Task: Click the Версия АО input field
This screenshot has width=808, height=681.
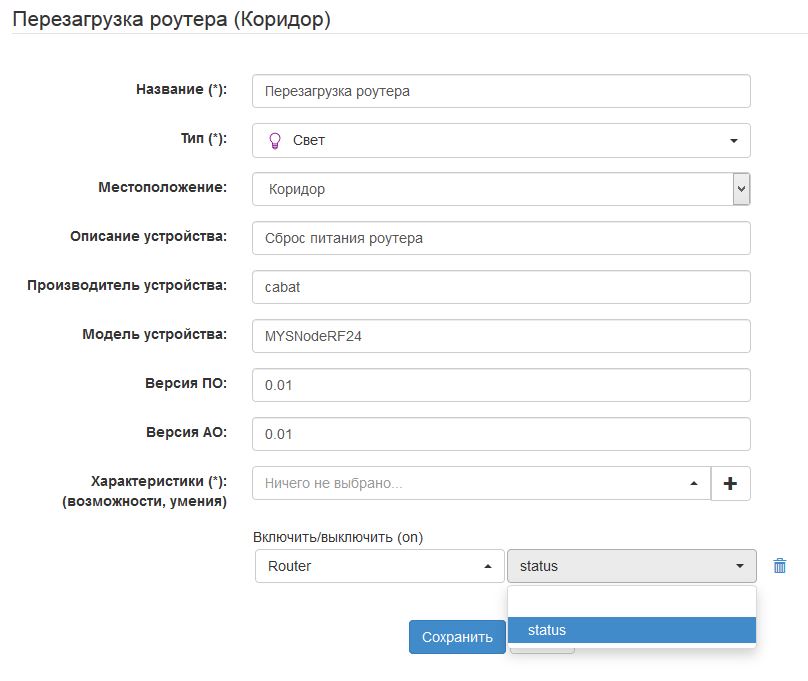Action: pyautogui.click(x=500, y=433)
